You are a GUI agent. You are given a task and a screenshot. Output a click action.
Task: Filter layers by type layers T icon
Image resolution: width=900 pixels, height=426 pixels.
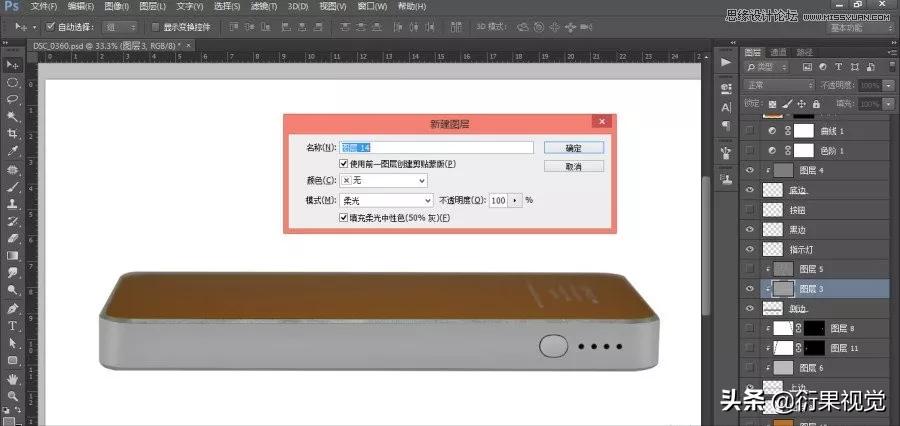click(838, 67)
